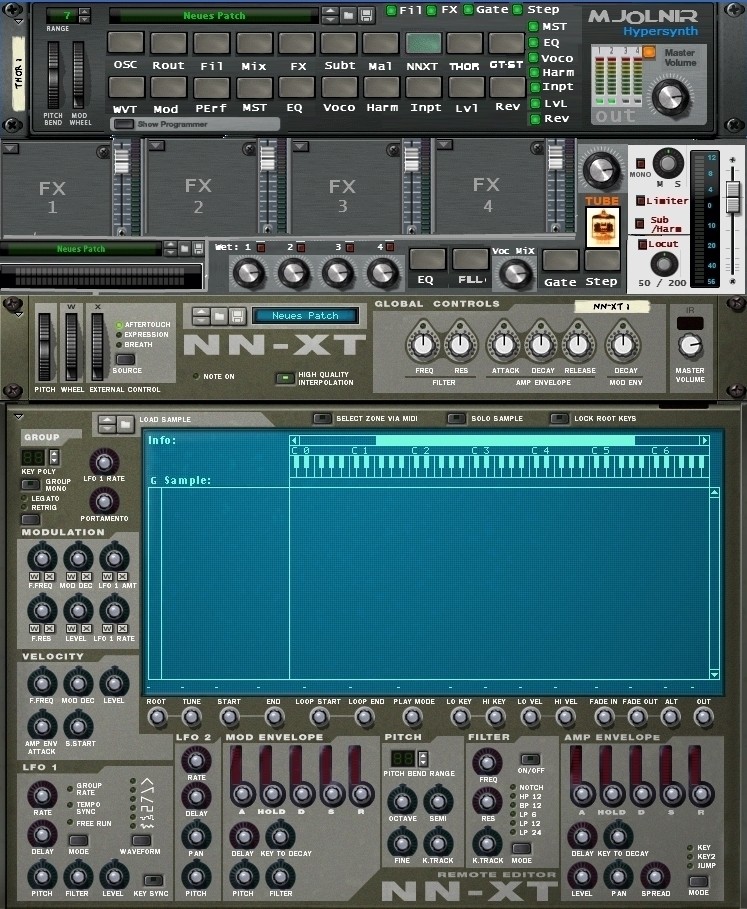Screen dimensions: 747x909
Task: Click the Rout pad button
Action: point(169,42)
